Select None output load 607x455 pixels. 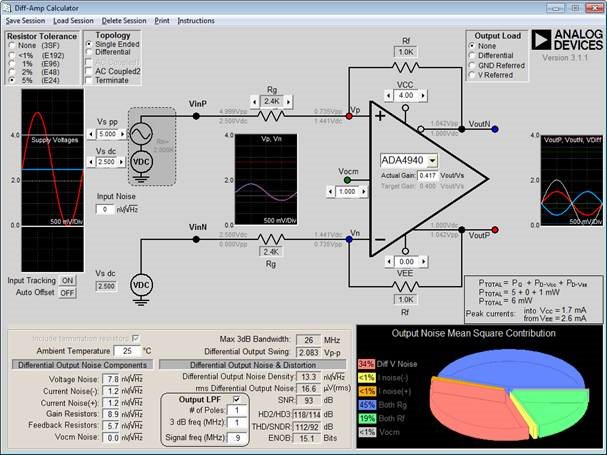[x=472, y=46]
